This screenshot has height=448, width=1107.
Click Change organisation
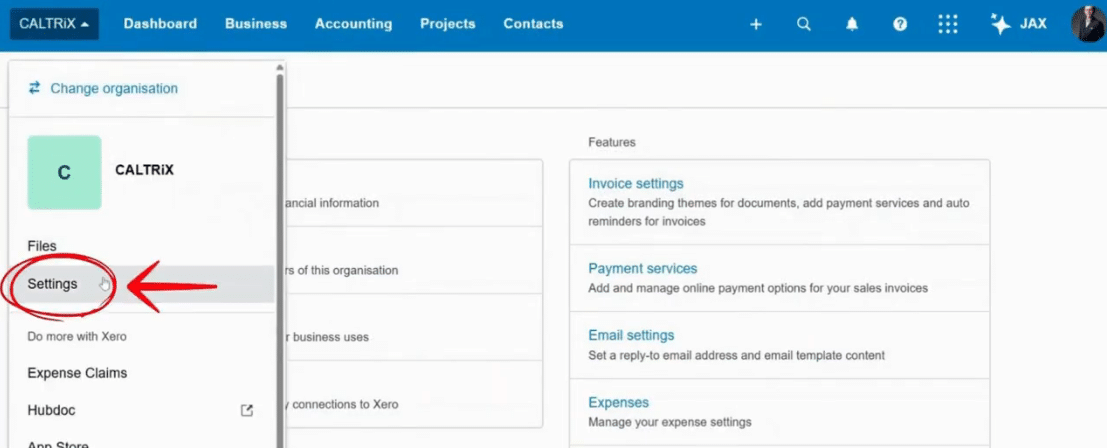pyautogui.click(x=114, y=89)
